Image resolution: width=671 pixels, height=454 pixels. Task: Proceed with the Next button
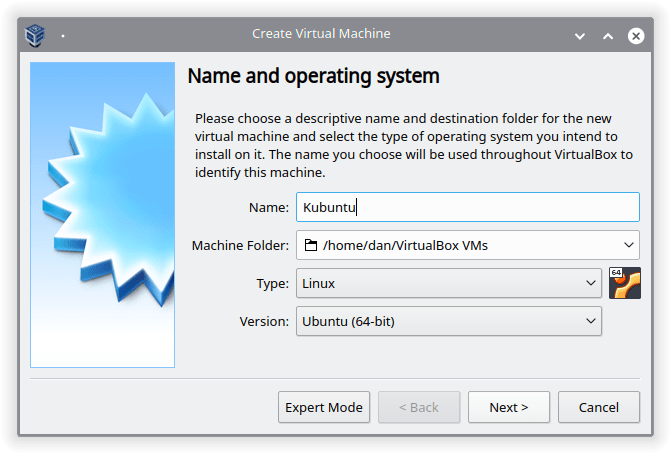tap(509, 407)
